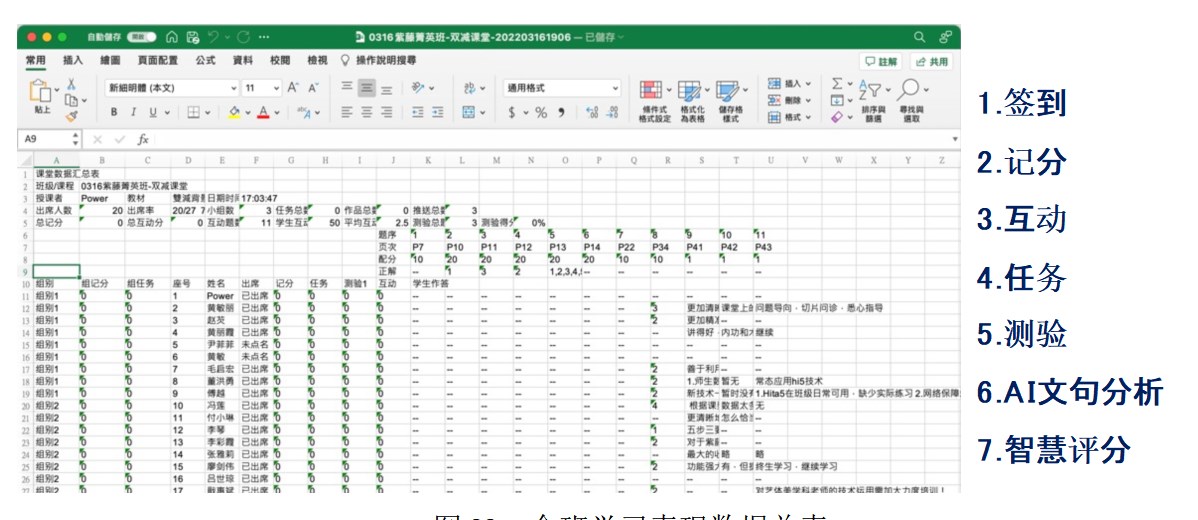Image resolution: width=1198 pixels, height=520 pixels.
Task: Apply percent style to the cell
Action: coord(541,113)
